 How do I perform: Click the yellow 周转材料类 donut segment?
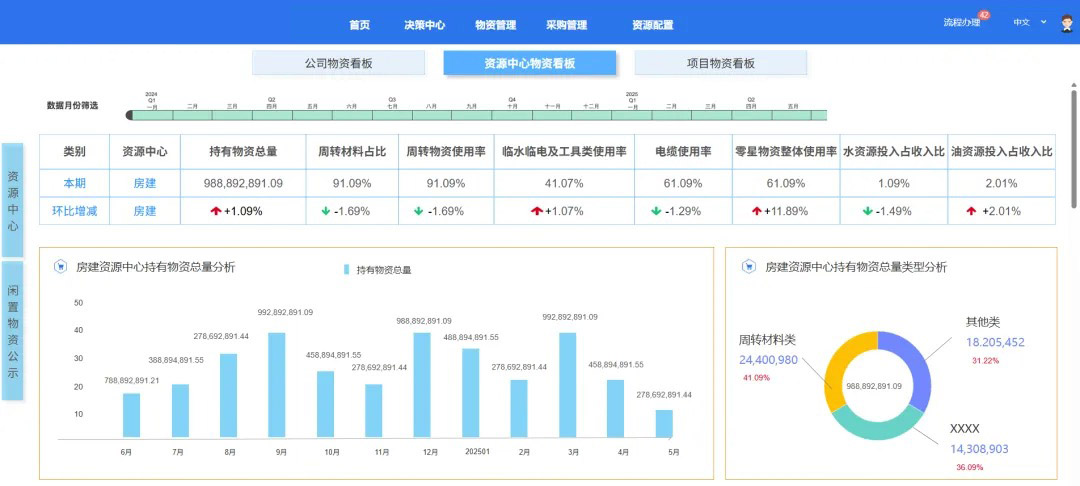tap(840, 368)
